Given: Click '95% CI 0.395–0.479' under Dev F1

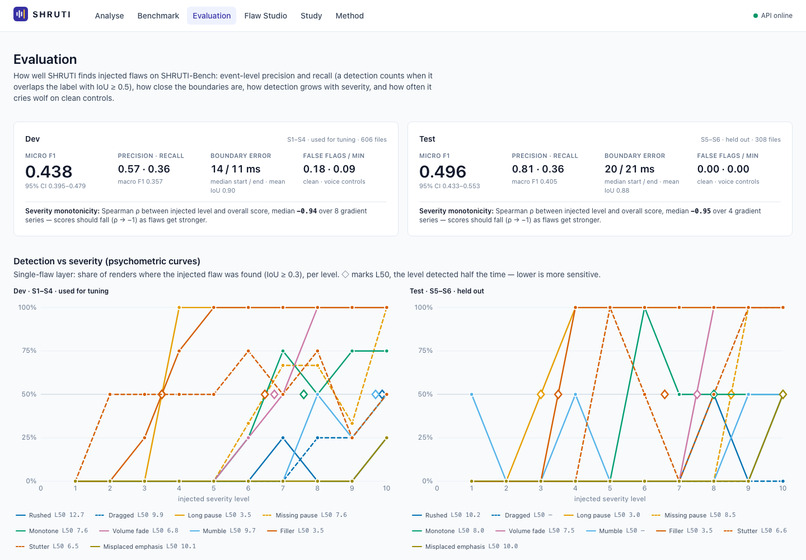Looking at the screenshot, I should click(x=56, y=186).
